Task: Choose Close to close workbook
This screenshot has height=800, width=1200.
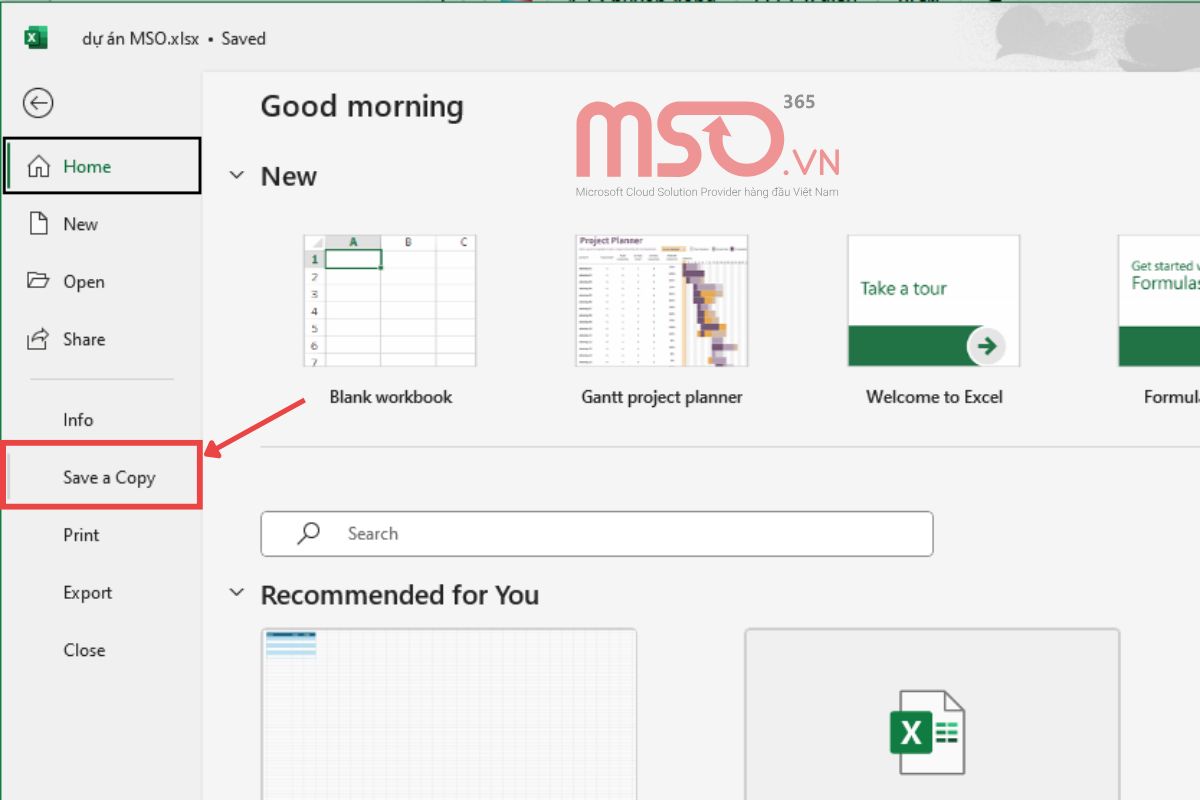Action: 102,650
